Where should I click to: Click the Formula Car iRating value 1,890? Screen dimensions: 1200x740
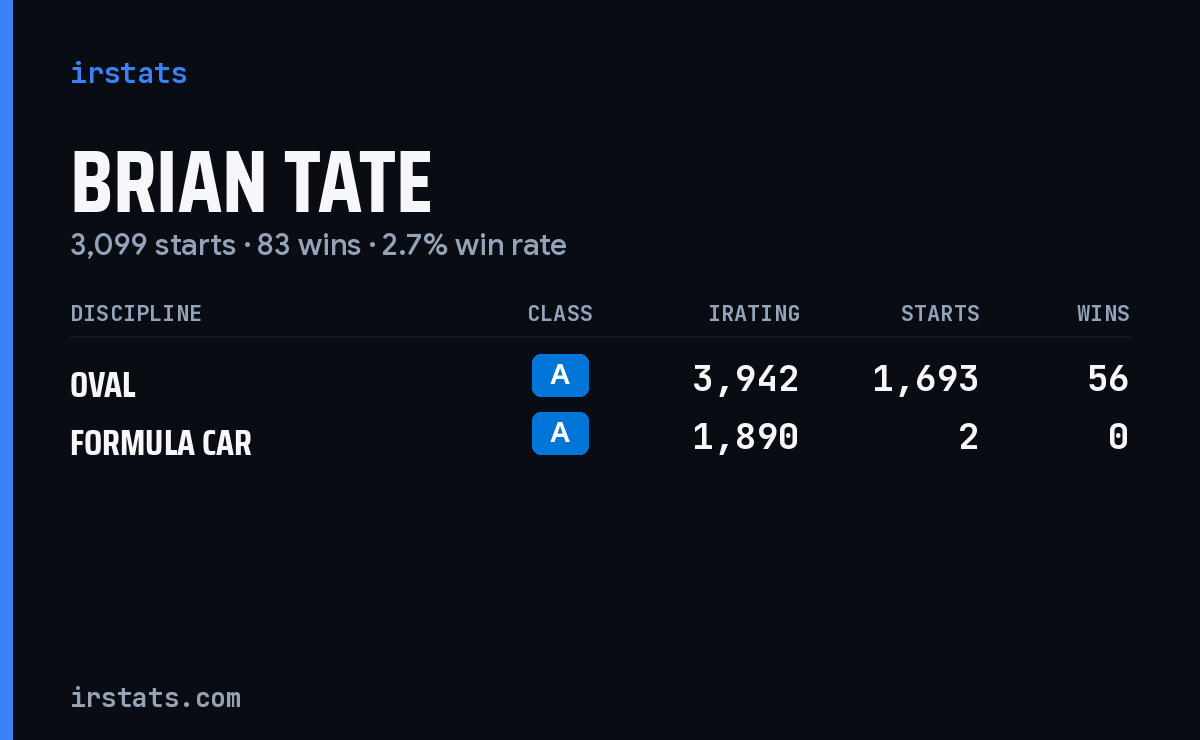(746, 437)
